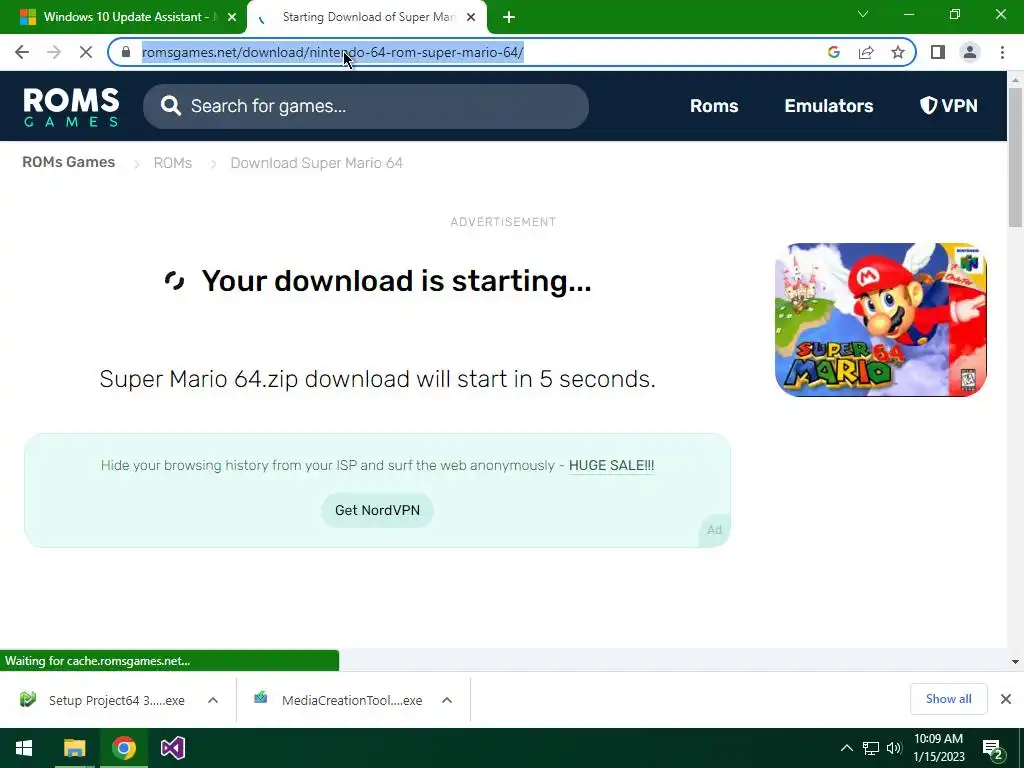Screen dimensions: 1024x768
Task: Expand options for Setup Project64 download
Action: click(x=213, y=700)
